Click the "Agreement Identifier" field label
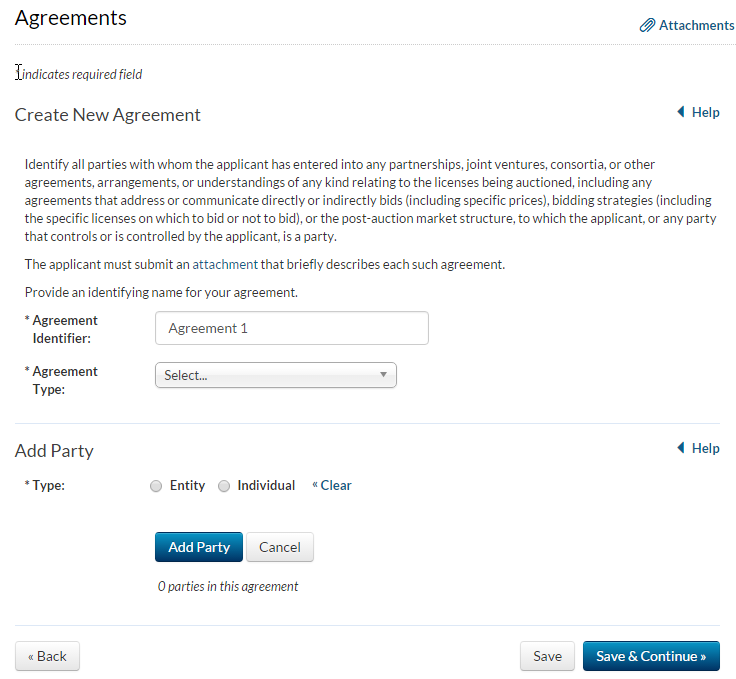Viewport: 736px width, 679px height. (x=65, y=329)
